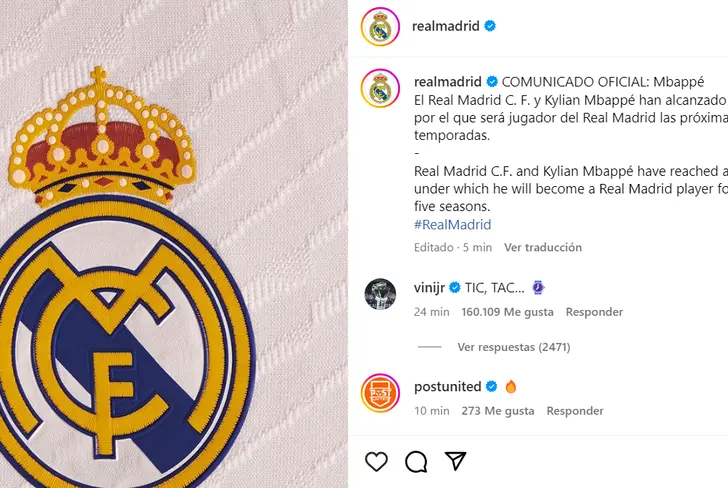Reply to the vinijr comment via Responder
The image size is (728, 488).
point(594,312)
